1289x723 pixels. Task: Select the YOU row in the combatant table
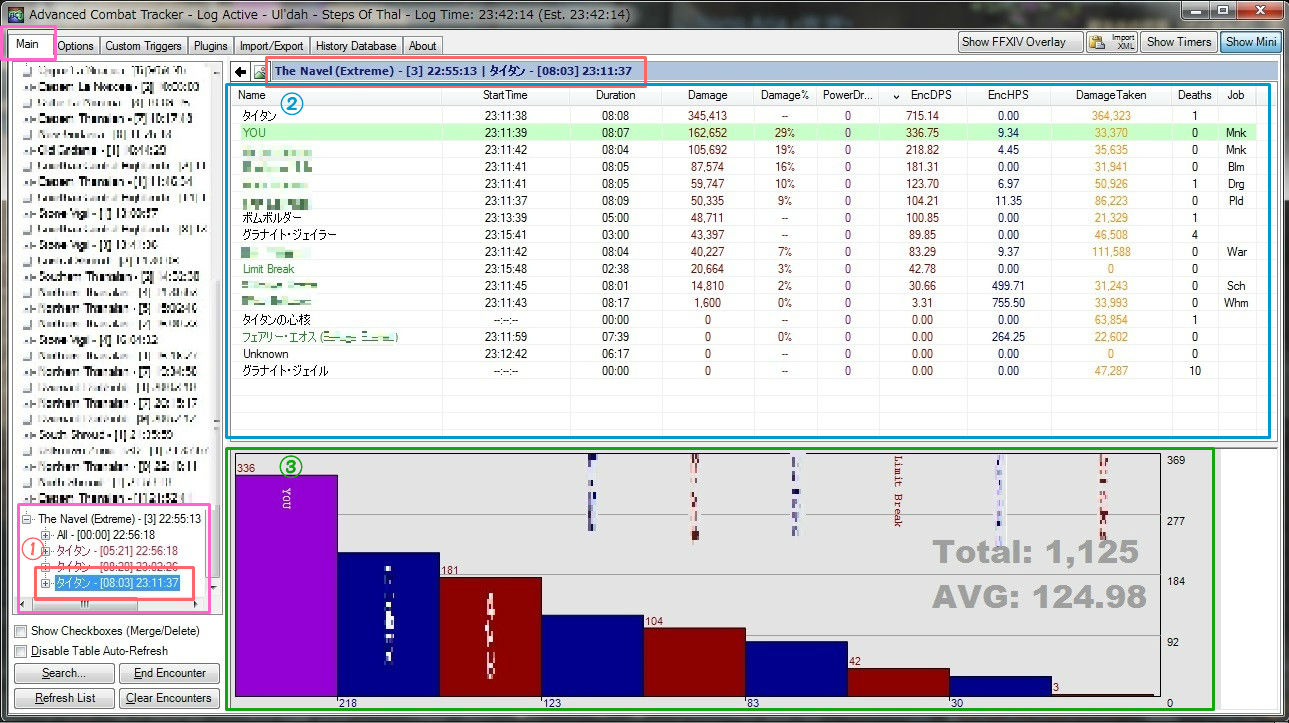pyautogui.click(x=746, y=132)
